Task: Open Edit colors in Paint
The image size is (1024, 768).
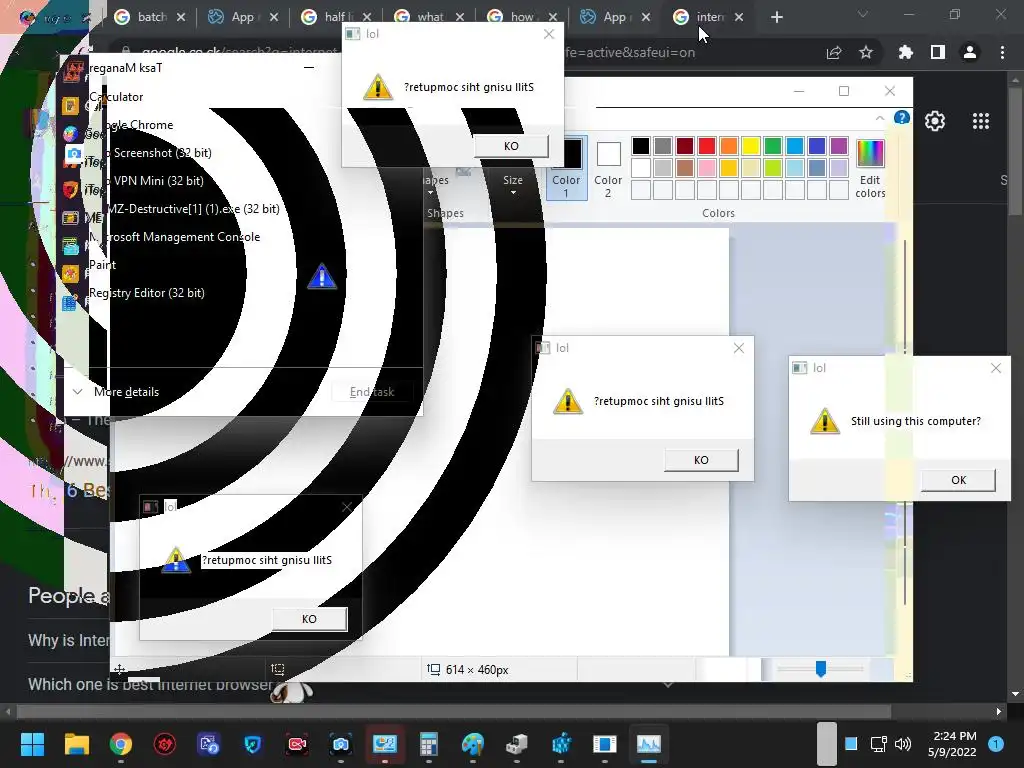Action: [x=870, y=168]
